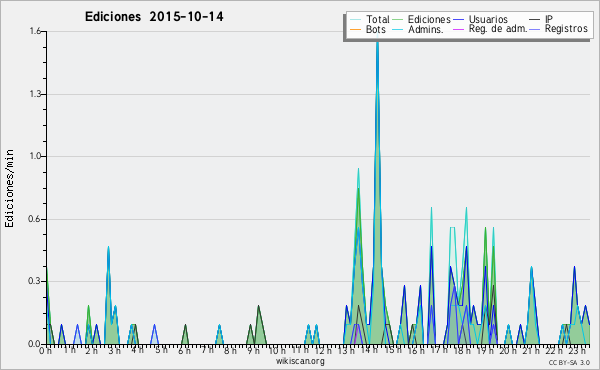The height and width of the screenshot is (370, 600).
Task: Click the wikiscan.org text below the chart
Action: tap(300, 361)
